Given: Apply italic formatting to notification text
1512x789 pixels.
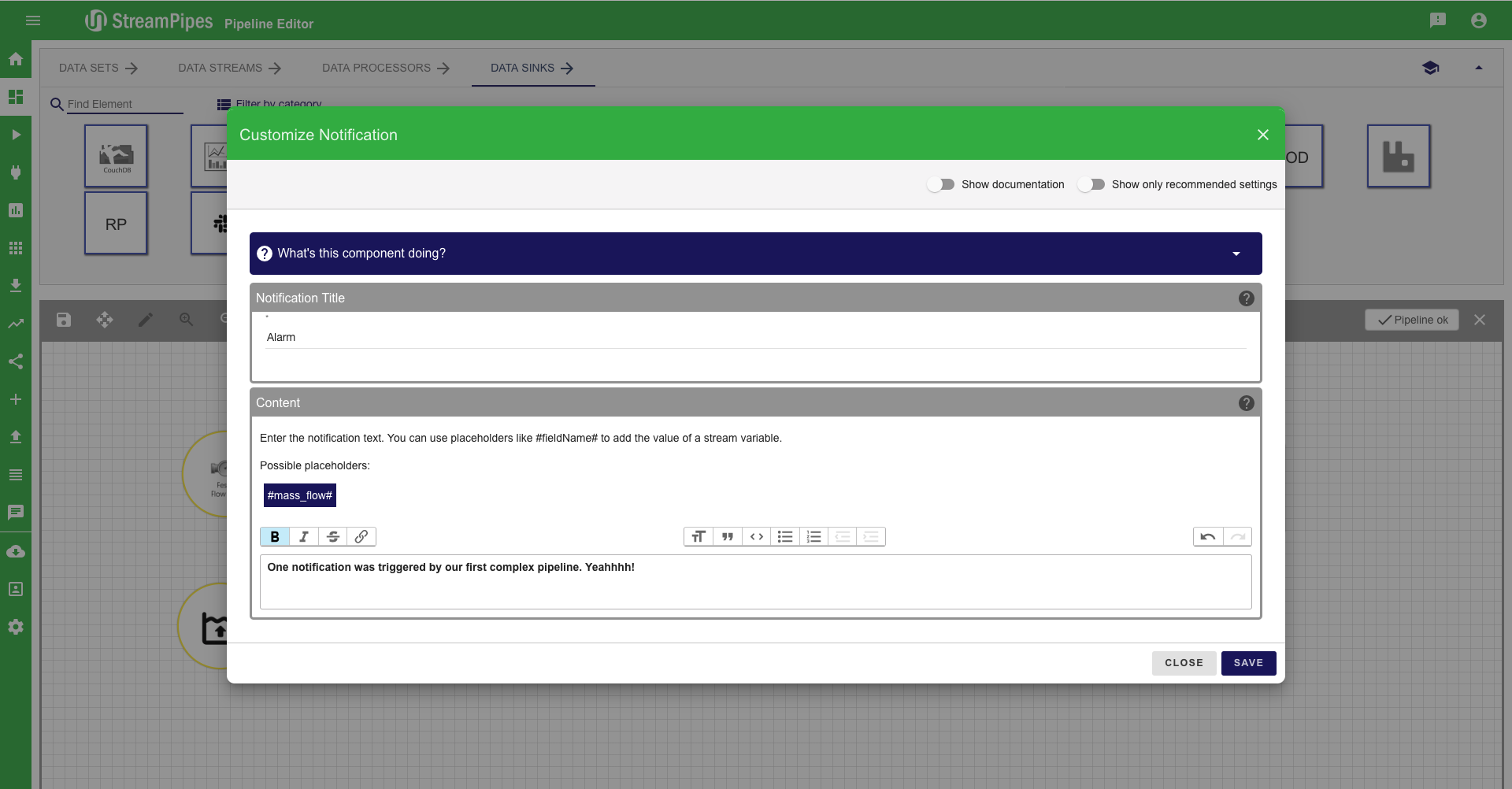Looking at the screenshot, I should click(303, 537).
